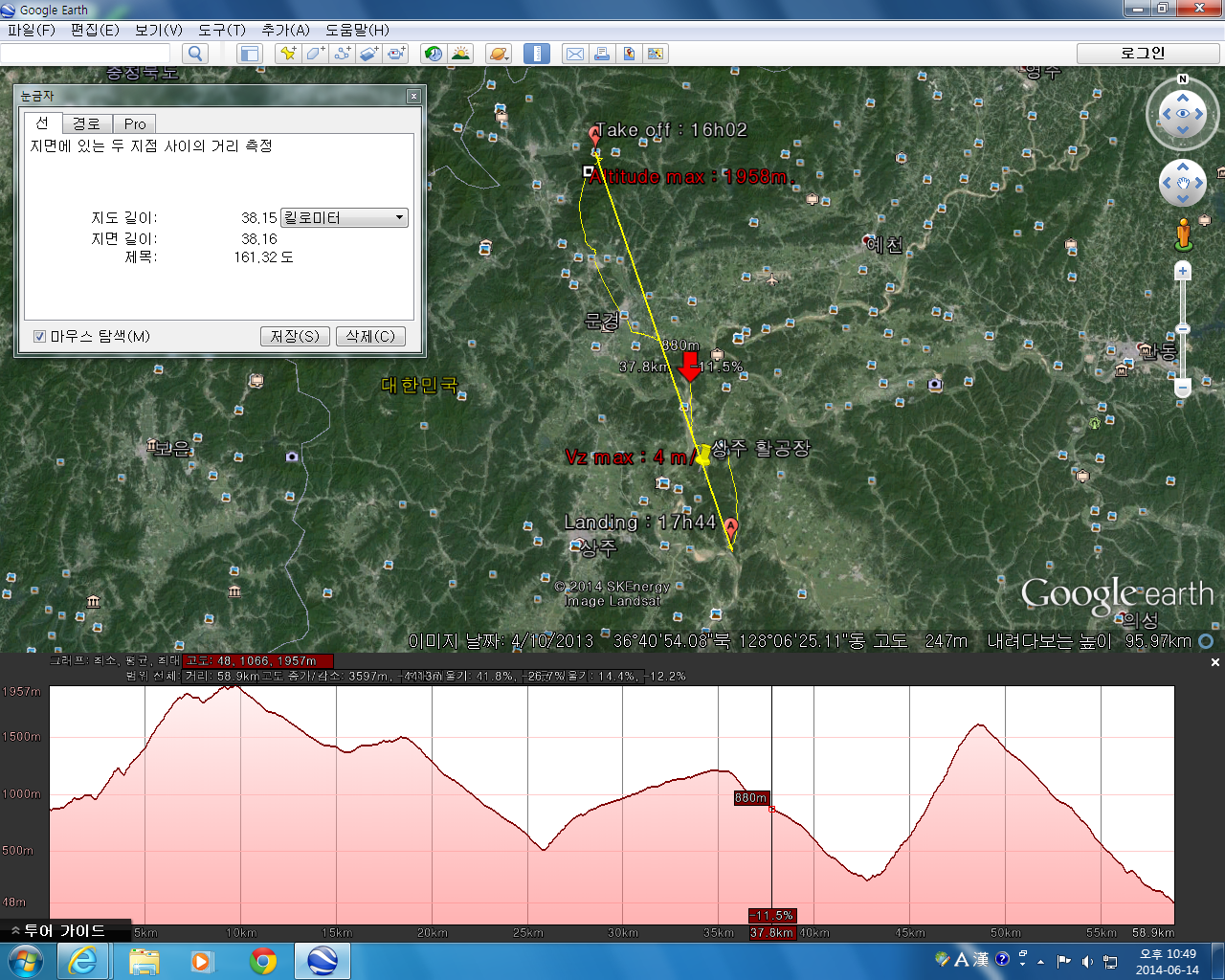Click the search input field

pyautogui.click(x=86, y=54)
